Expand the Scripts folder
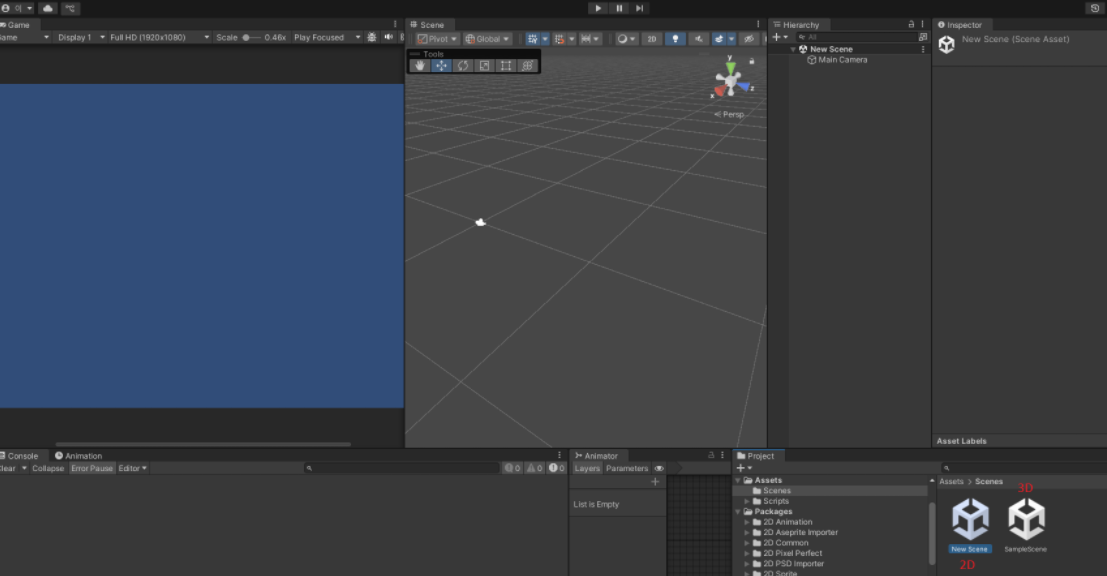This screenshot has height=576, width=1107. [747, 501]
